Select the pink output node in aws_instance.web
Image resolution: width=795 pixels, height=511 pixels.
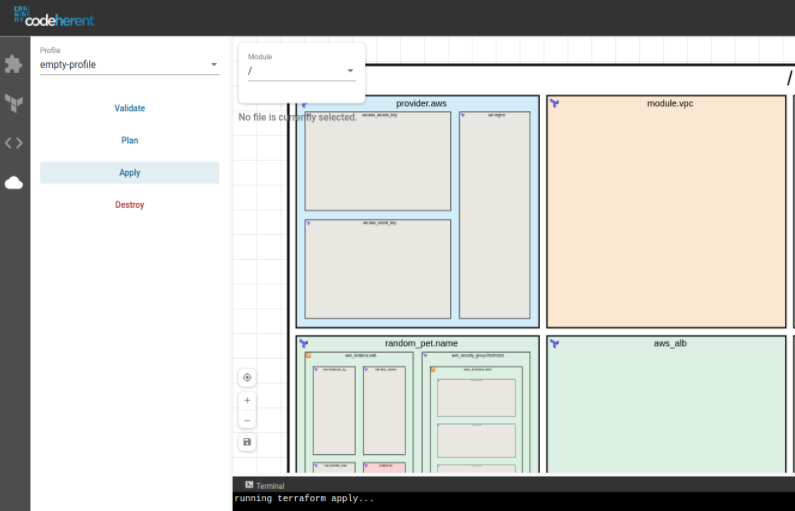(x=384, y=467)
